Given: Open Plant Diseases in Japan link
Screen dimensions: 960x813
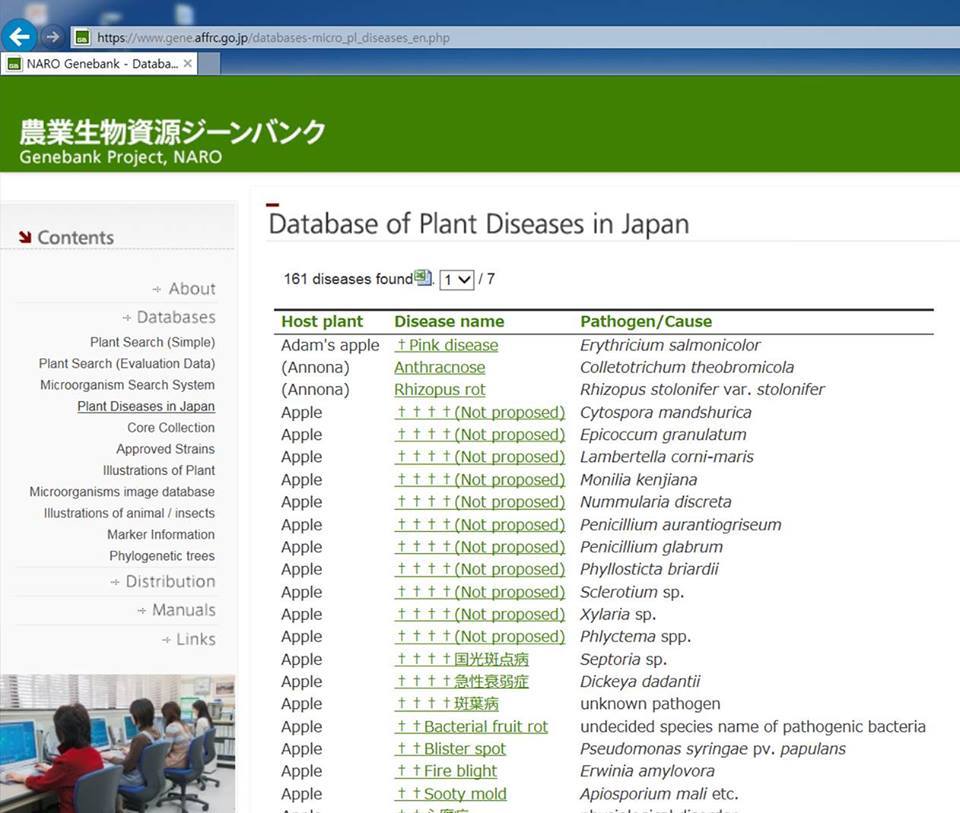Looking at the screenshot, I should click(x=146, y=406).
